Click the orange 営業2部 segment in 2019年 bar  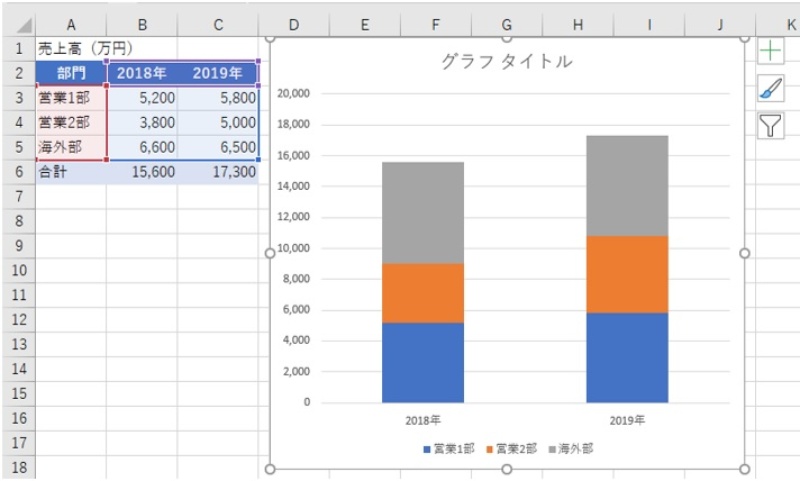point(626,274)
